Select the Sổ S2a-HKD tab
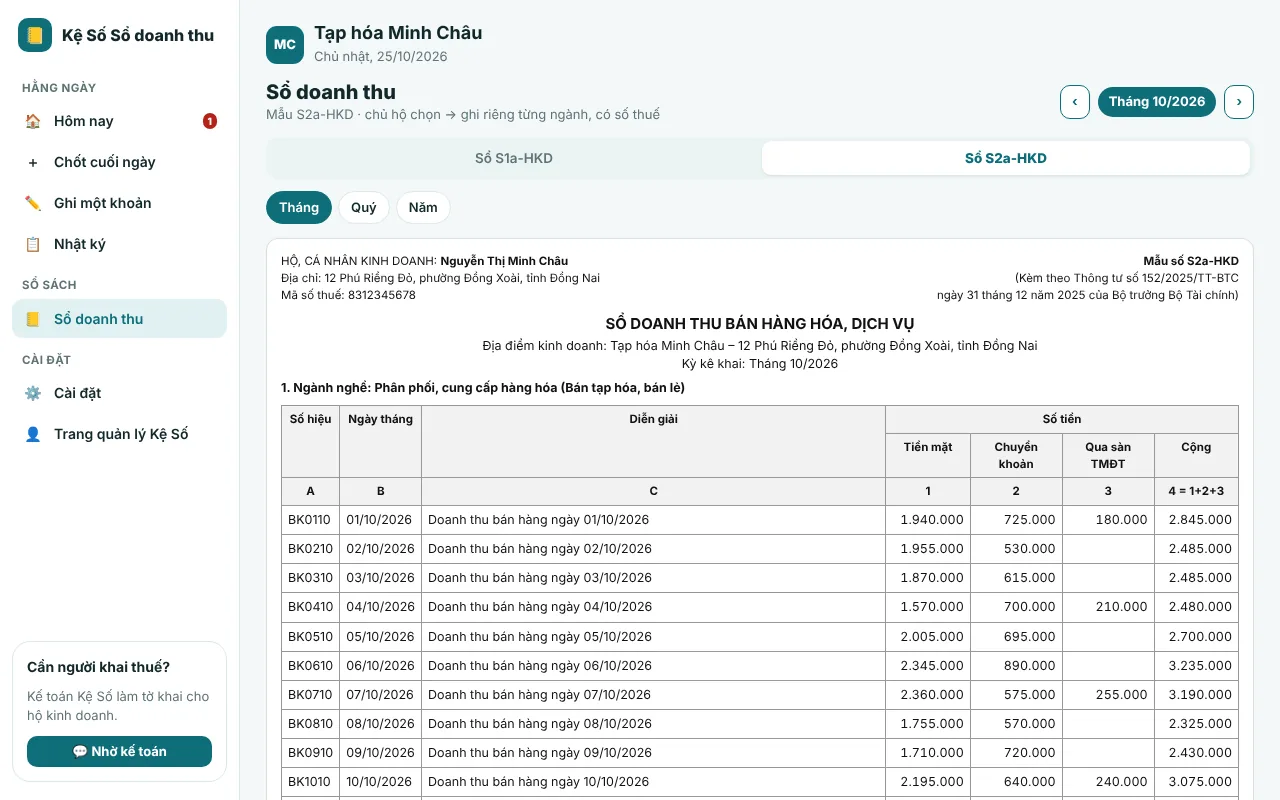Viewport: 1280px width, 800px height. [x=1006, y=158]
